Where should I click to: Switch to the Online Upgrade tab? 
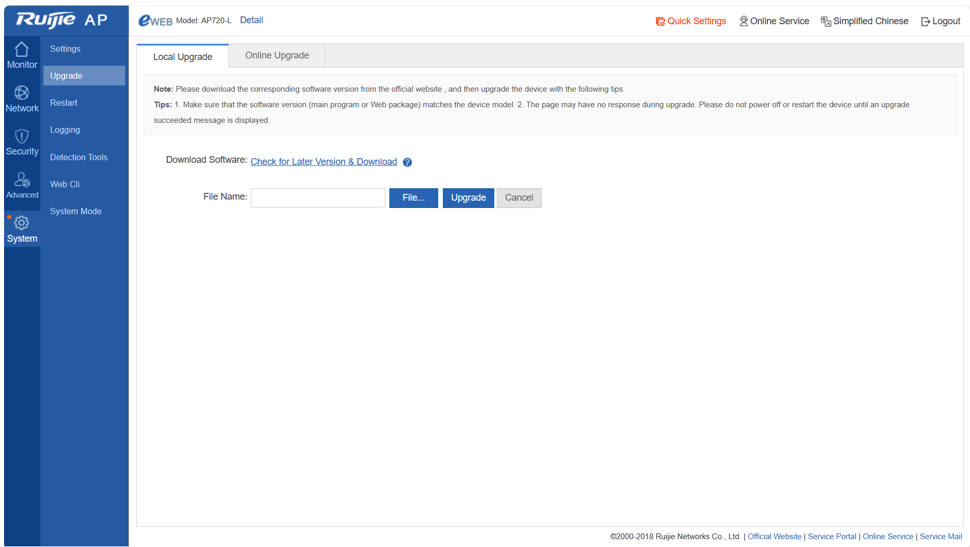277,56
